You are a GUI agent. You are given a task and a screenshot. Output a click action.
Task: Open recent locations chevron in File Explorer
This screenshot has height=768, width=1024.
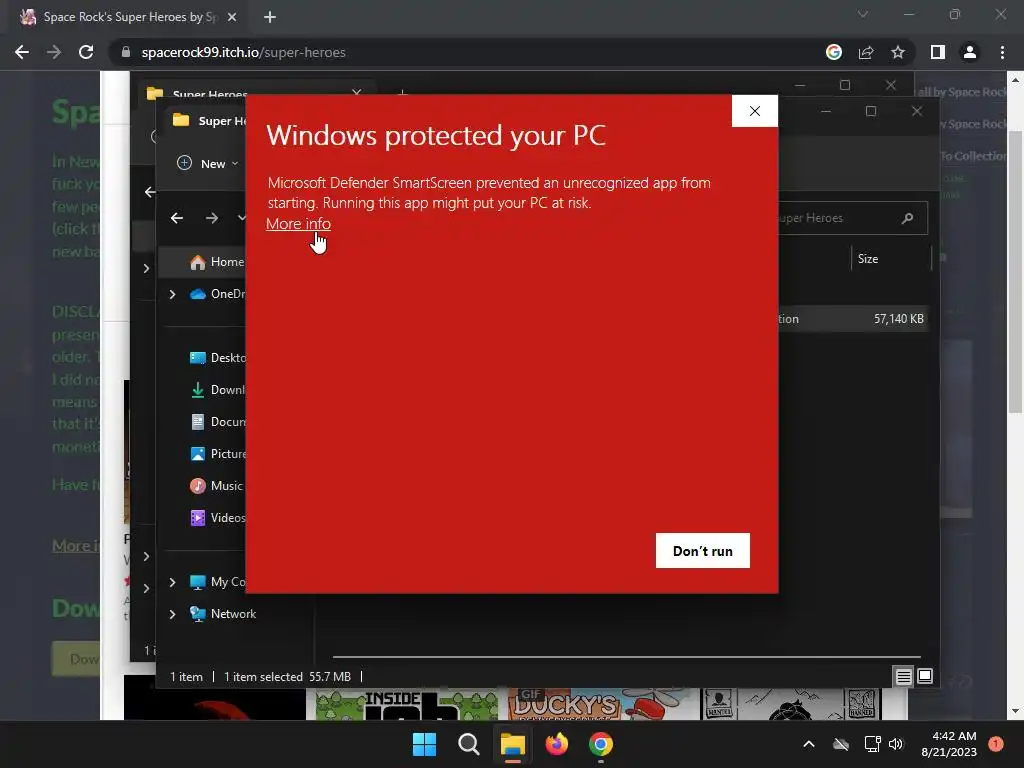pyautogui.click(x=241, y=217)
